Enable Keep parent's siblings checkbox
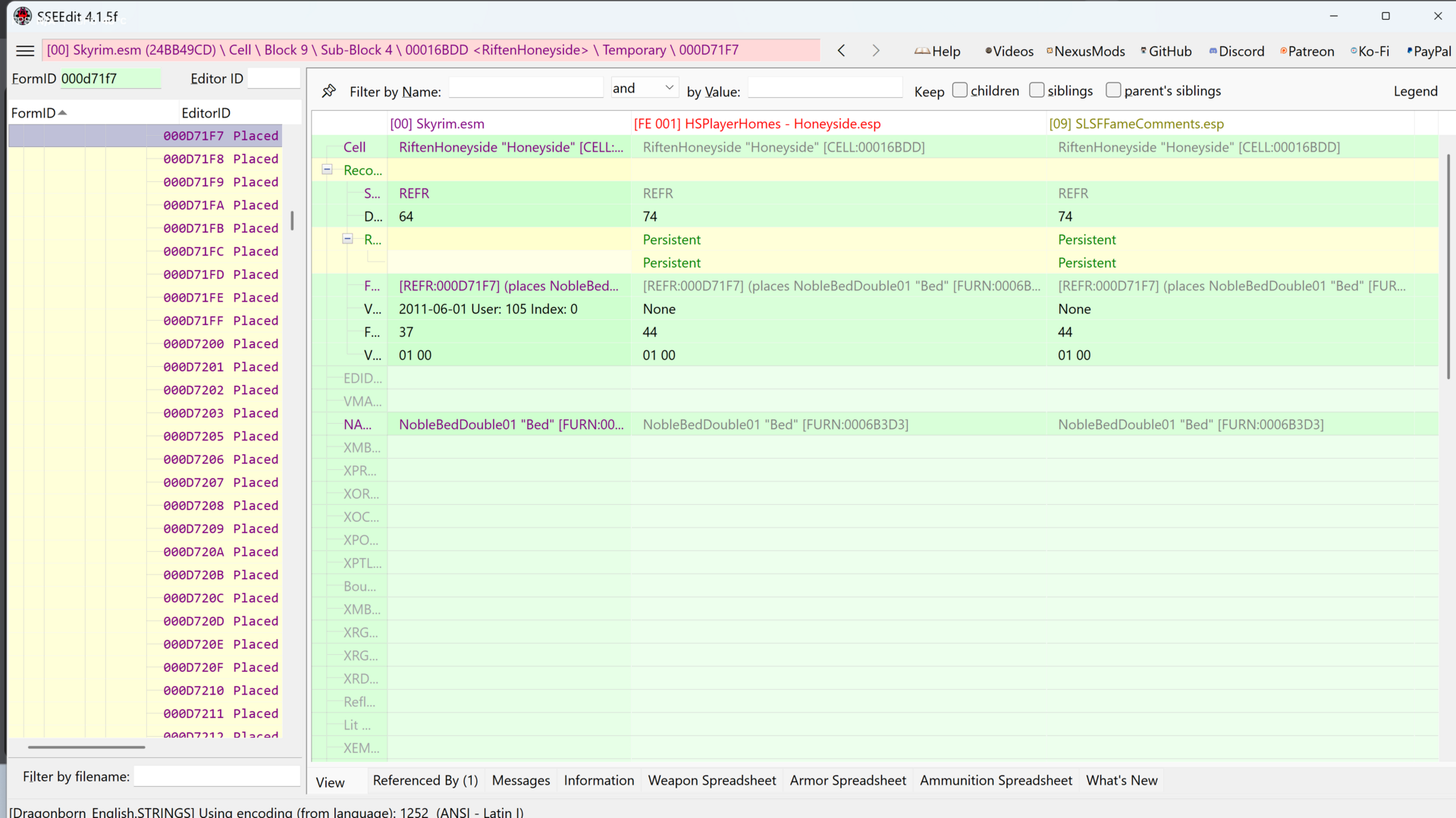The width and height of the screenshot is (1456, 818). 1113,90
